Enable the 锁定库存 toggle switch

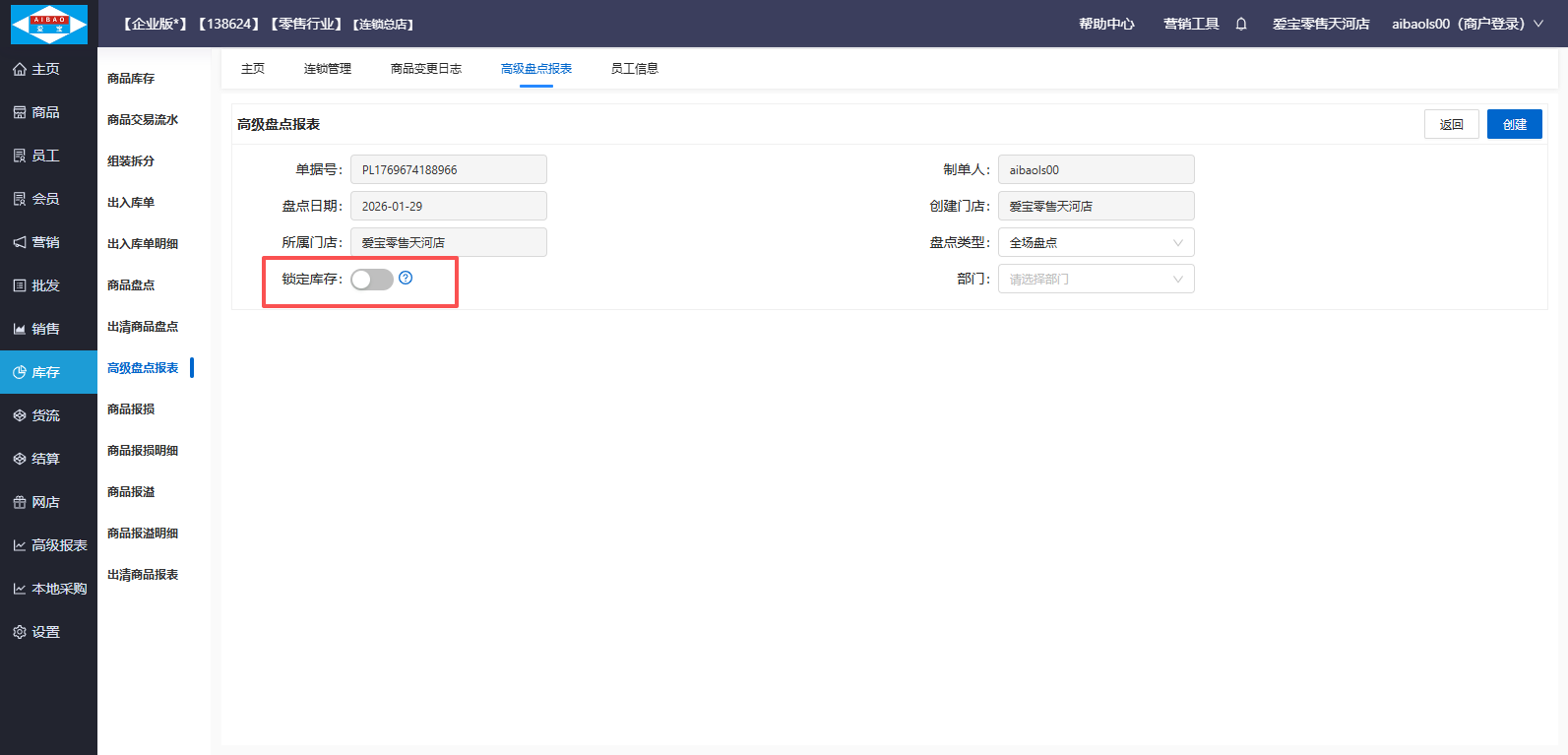point(372,280)
